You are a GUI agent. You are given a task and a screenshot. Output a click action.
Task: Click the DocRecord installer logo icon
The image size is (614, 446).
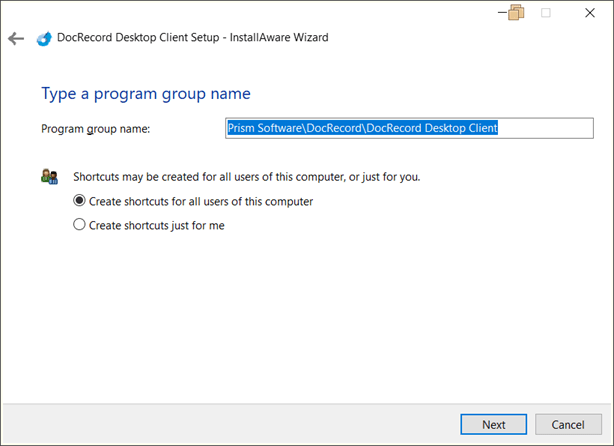tap(44, 38)
